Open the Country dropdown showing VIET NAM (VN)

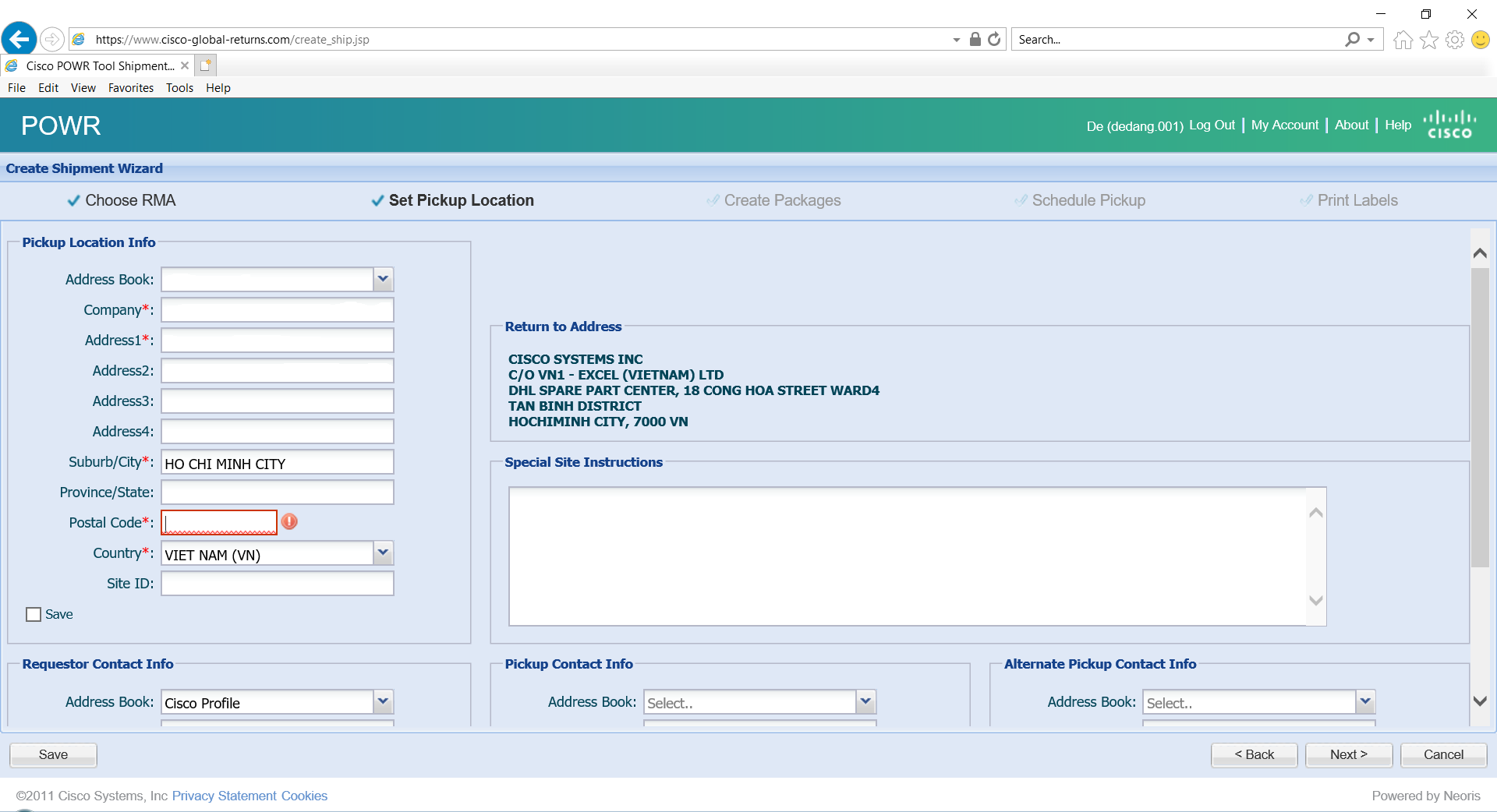click(x=383, y=553)
